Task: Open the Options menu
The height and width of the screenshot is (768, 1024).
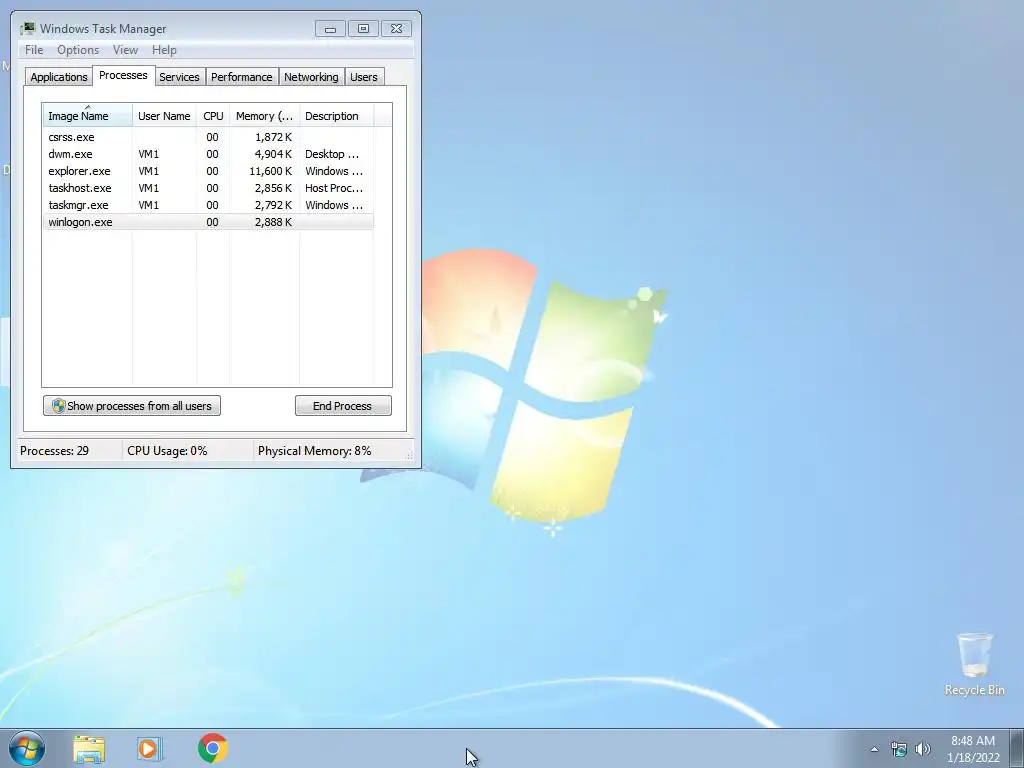Action: point(78,50)
